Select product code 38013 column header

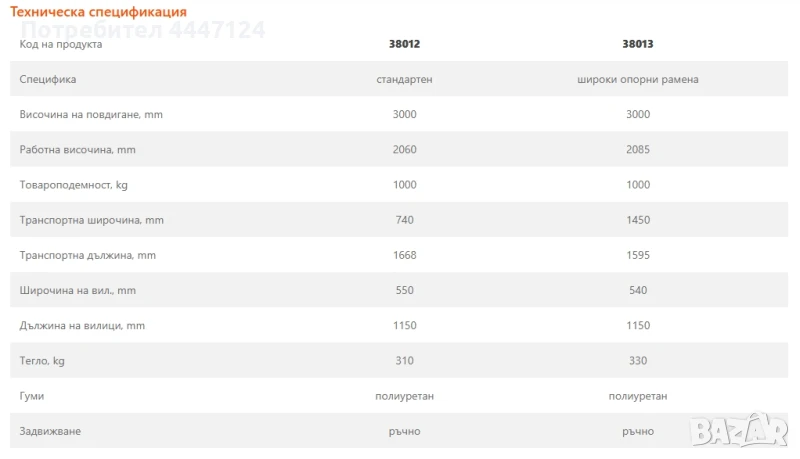point(637,44)
